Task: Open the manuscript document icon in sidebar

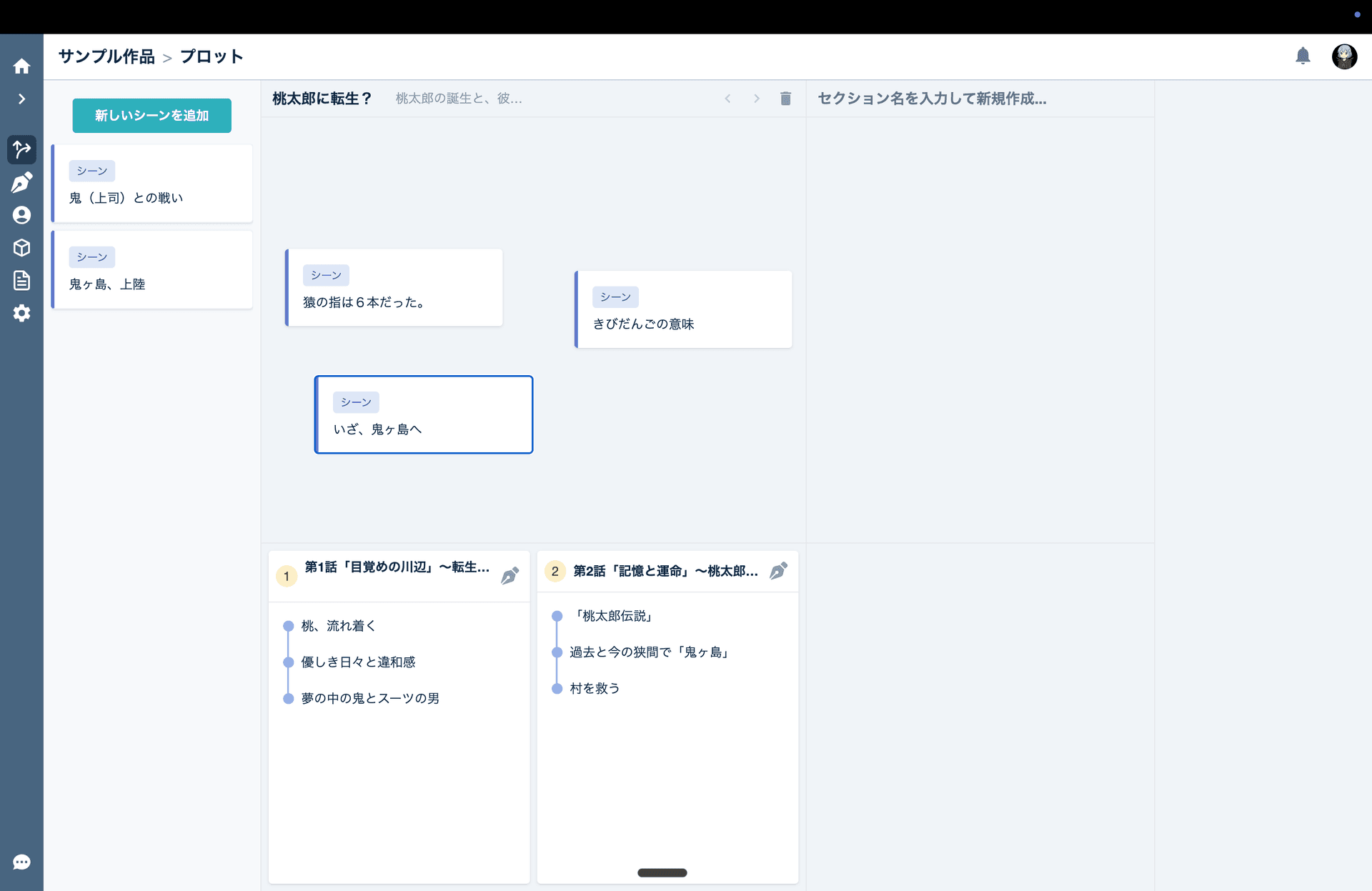Action: pos(21,280)
